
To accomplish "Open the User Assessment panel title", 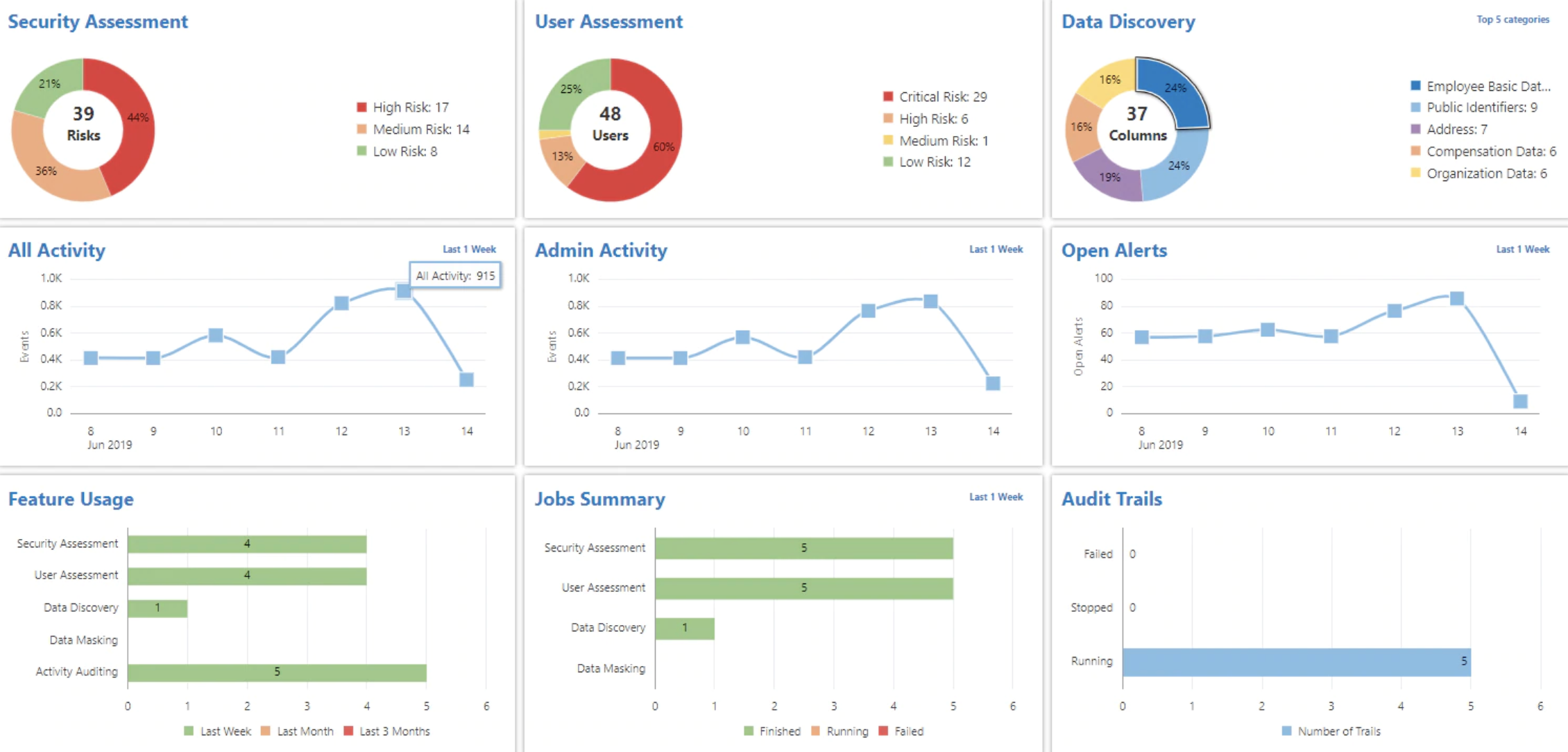I will (x=608, y=22).
